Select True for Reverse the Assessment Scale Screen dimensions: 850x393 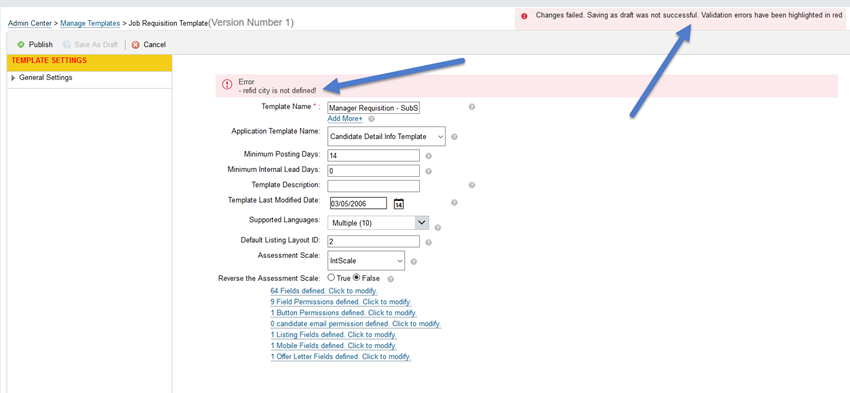[x=331, y=278]
